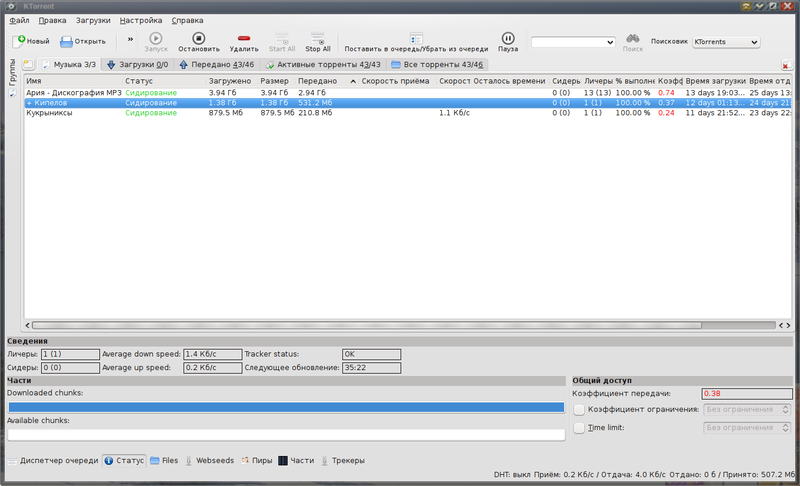Click the new tab icon left of Музыка

(x=29, y=64)
